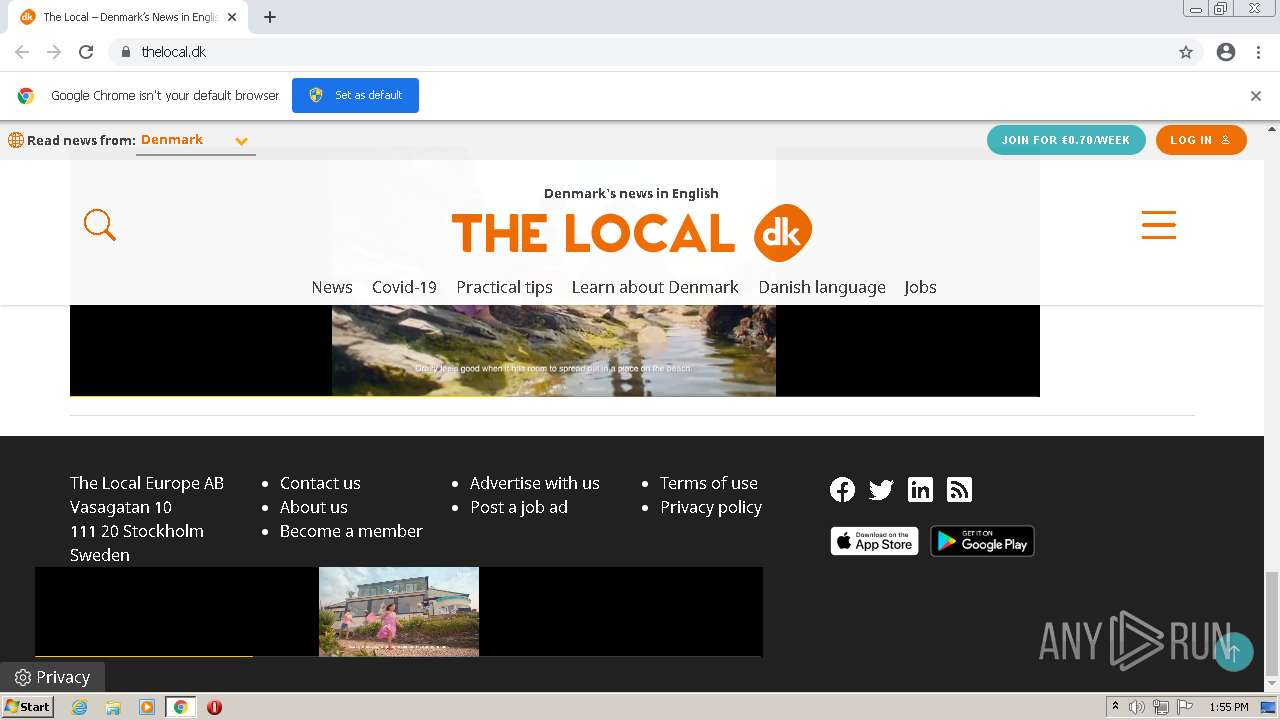Expand the Denmark country dropdown

(195, 140)
